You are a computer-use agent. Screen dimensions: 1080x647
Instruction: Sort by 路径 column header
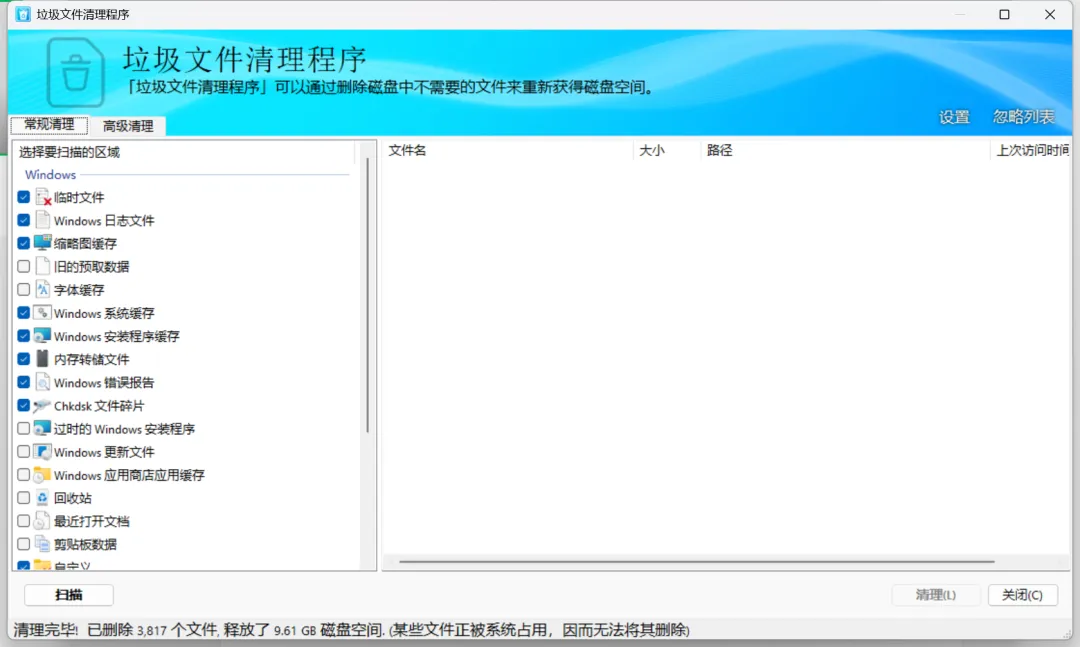point(845,150)
